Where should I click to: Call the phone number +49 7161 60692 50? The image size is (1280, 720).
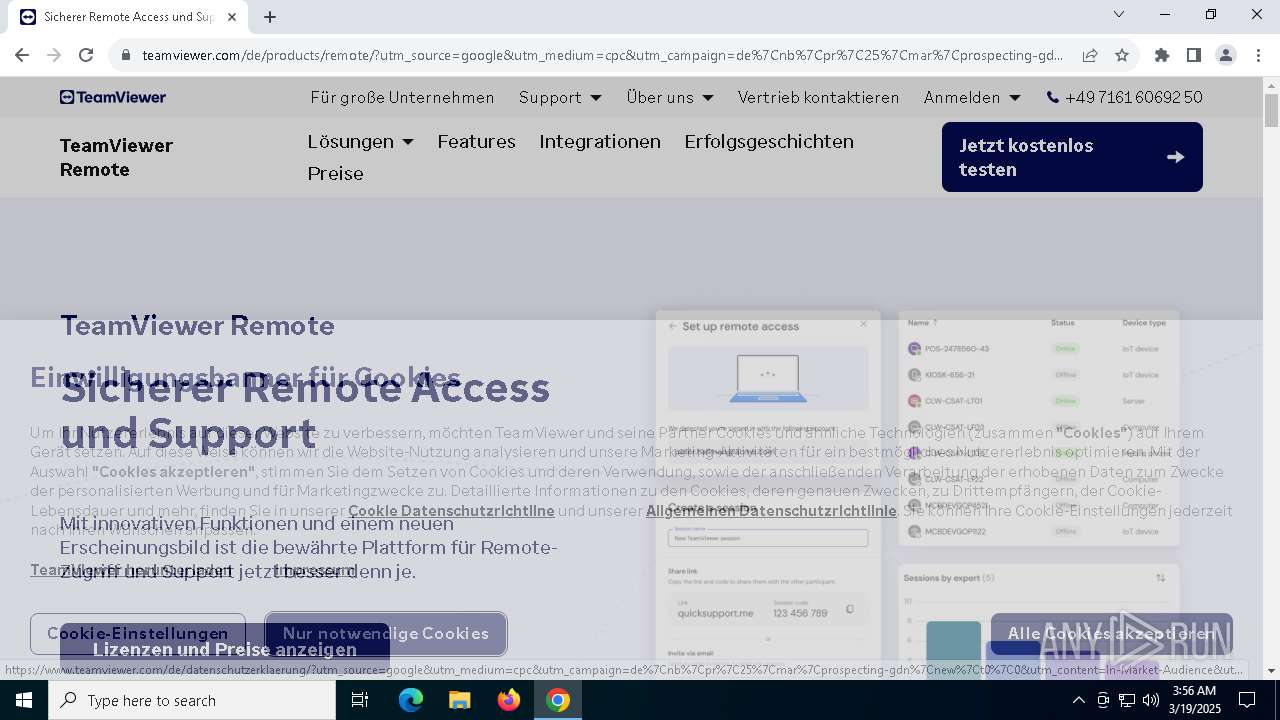pyautogui.click(x=1124, y=97)
